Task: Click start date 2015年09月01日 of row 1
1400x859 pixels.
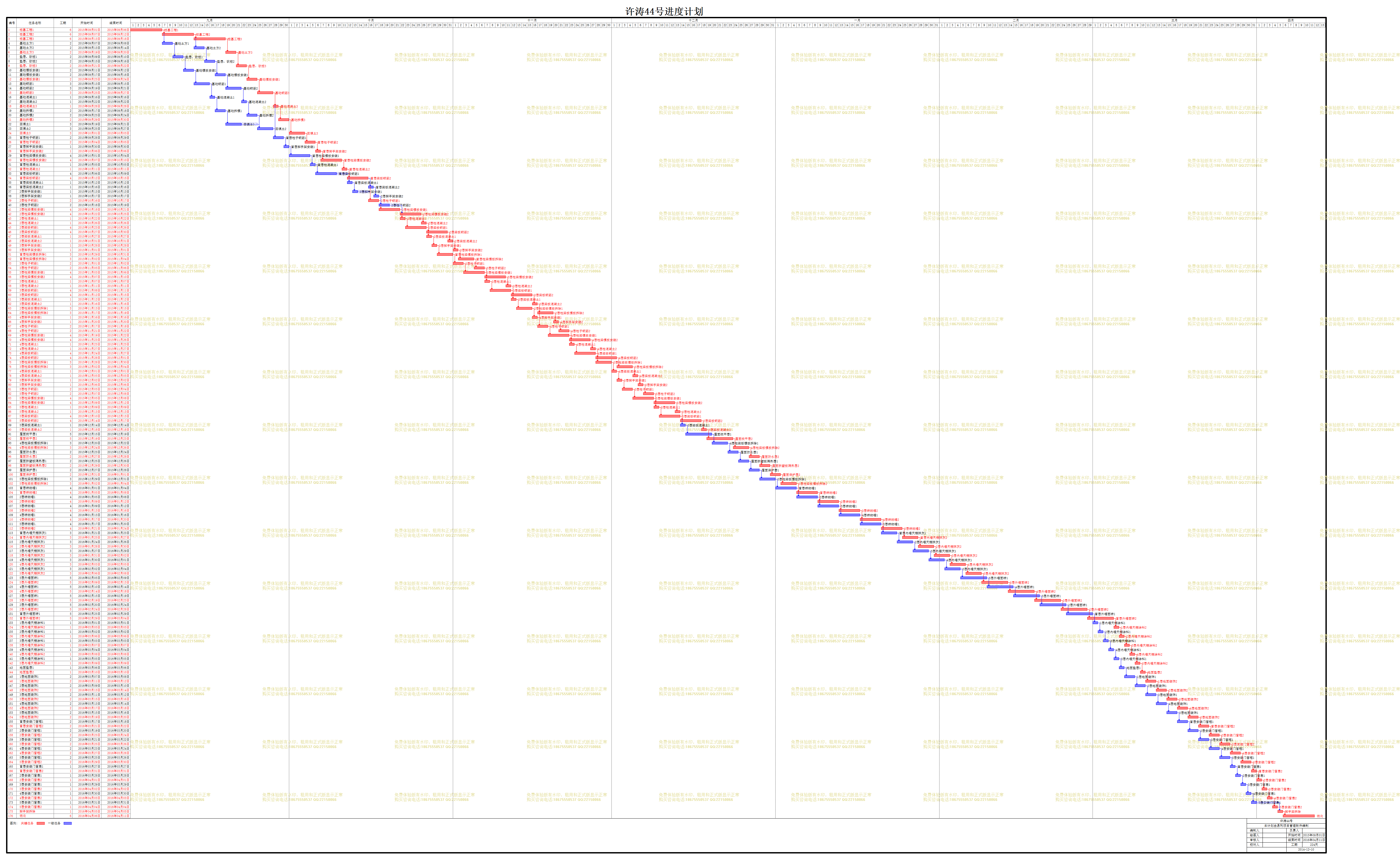Action: (89, 30)
